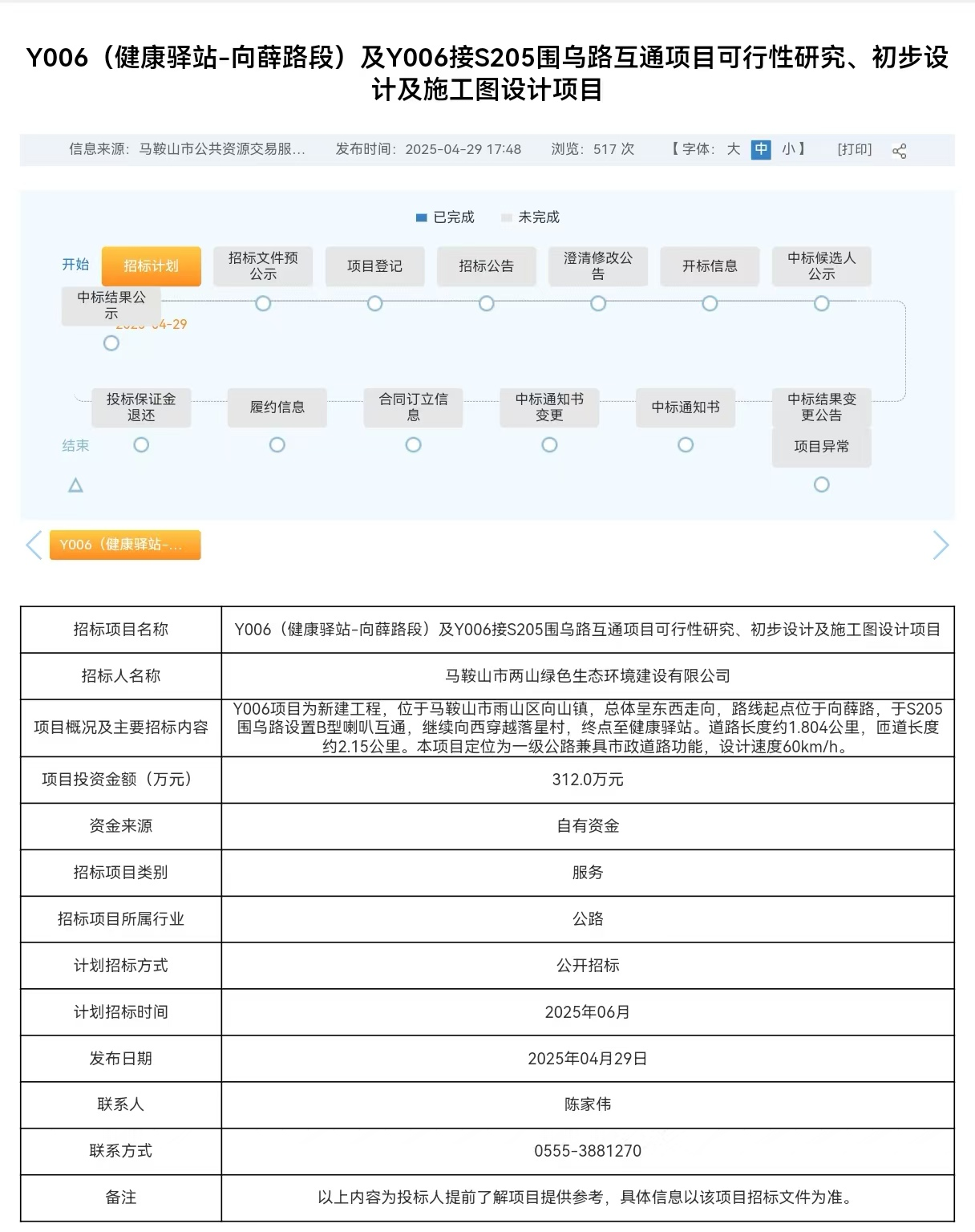Screen dimensions: 975x1232
Task: Click the left arrow to previous project
Action: [34, 545]
